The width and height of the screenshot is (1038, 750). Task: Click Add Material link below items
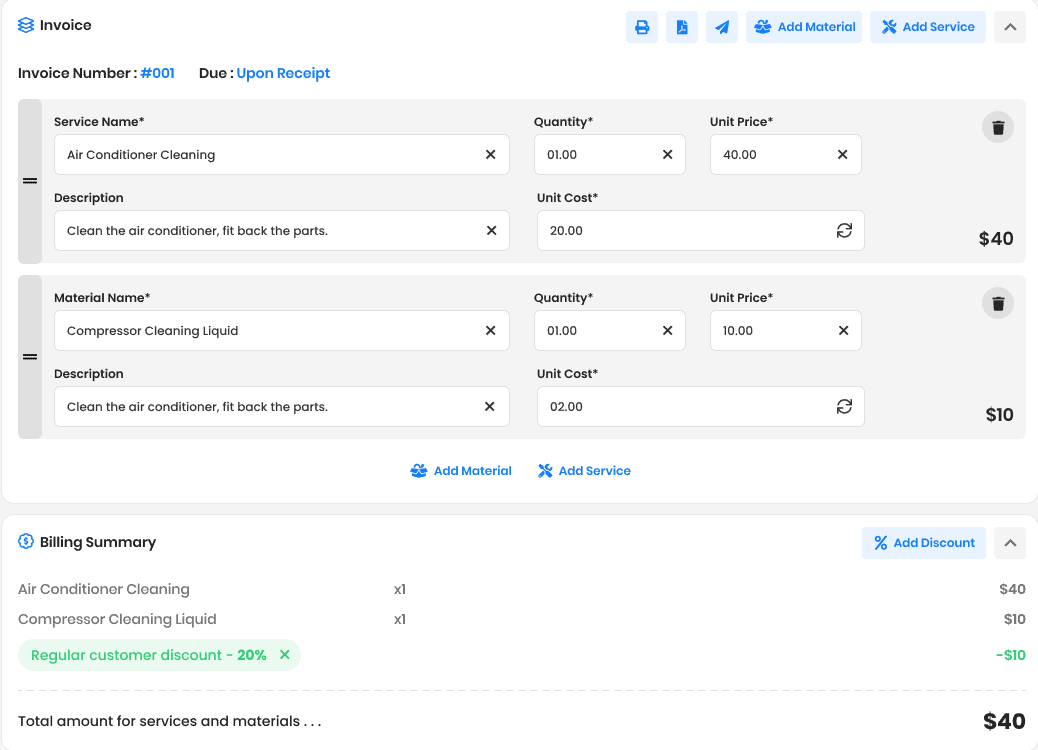pyautogui.click(x=461, y=471)
